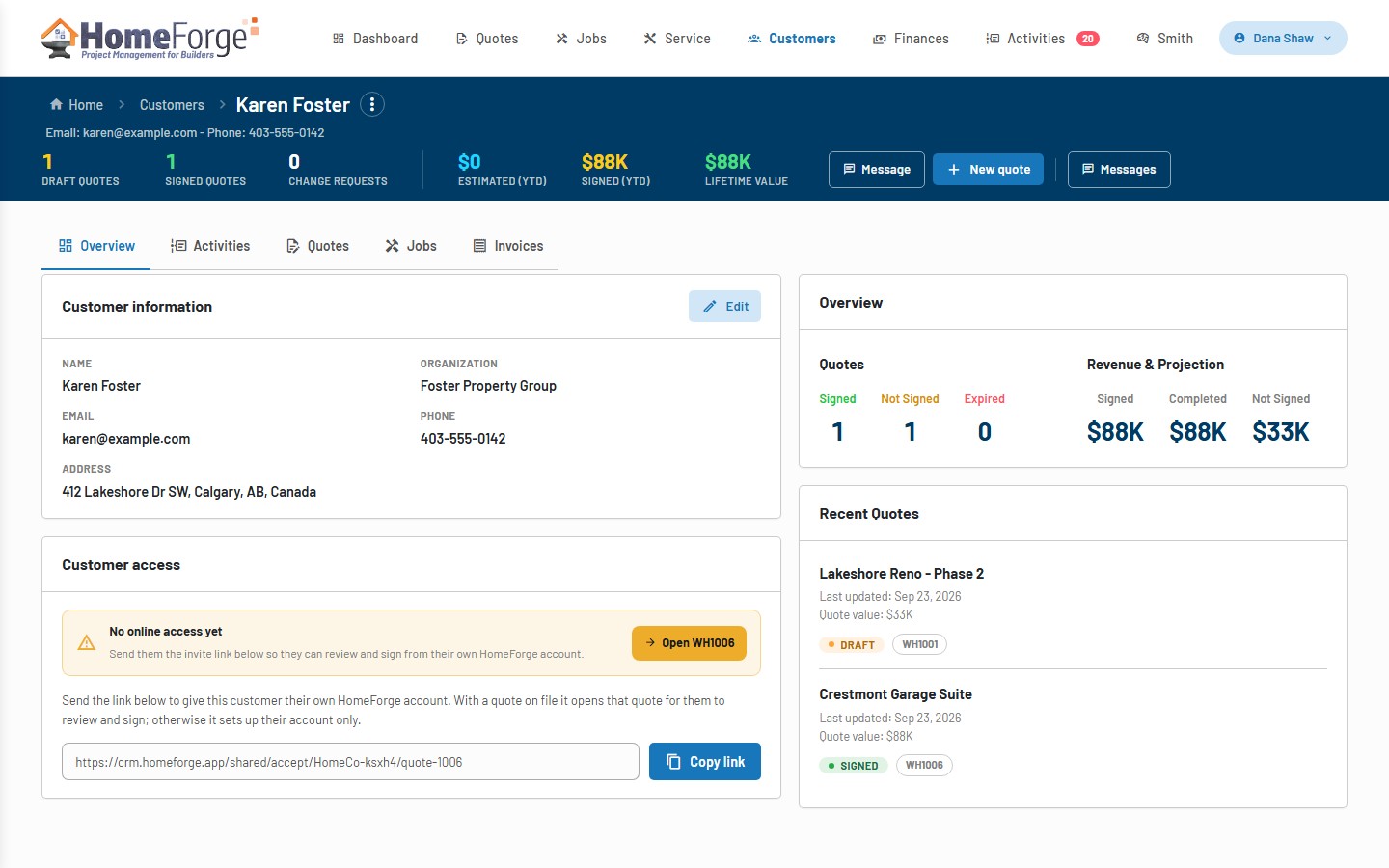Click the WH1001 quote tag
The height and width of the screenshot is (868, 1389).
(x=920, y=644)
